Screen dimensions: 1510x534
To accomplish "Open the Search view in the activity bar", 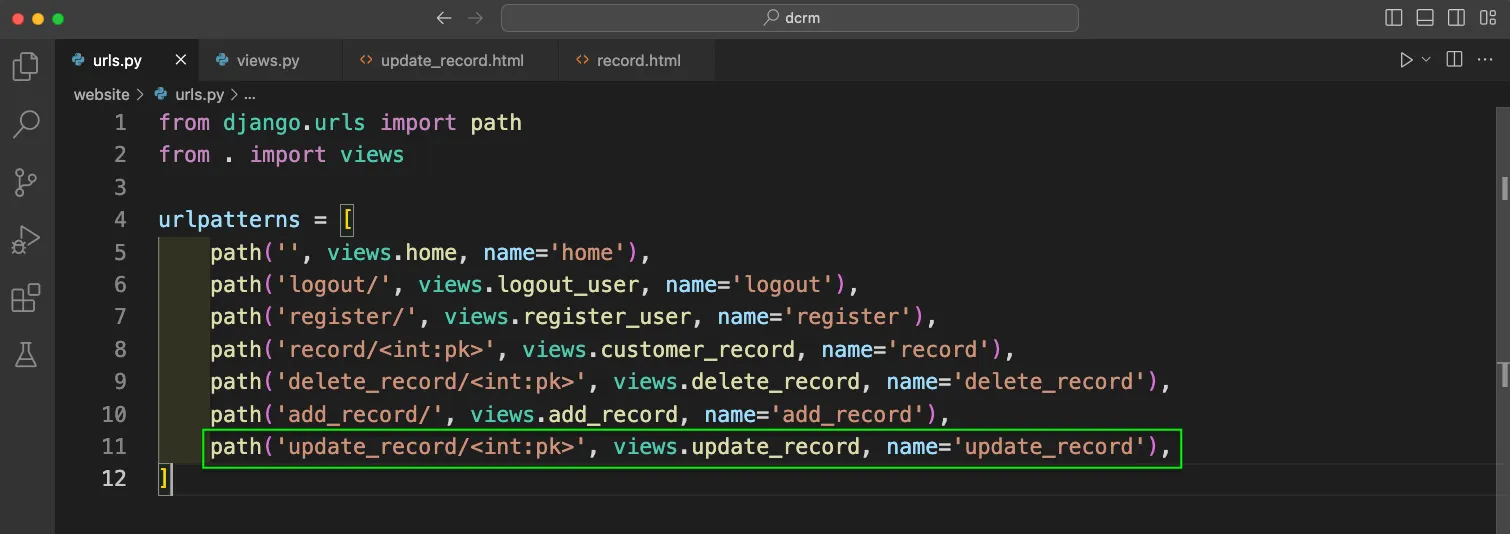I will click(25, 124).
